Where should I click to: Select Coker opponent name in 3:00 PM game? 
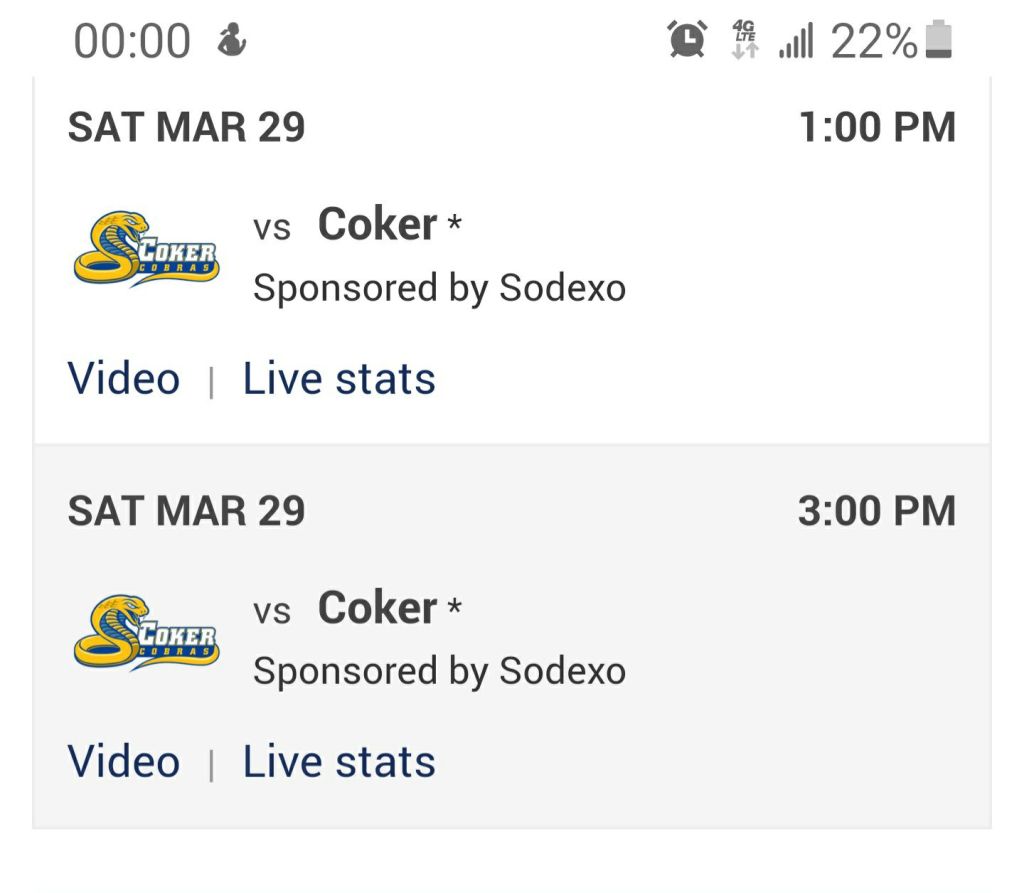click(377, 608)
